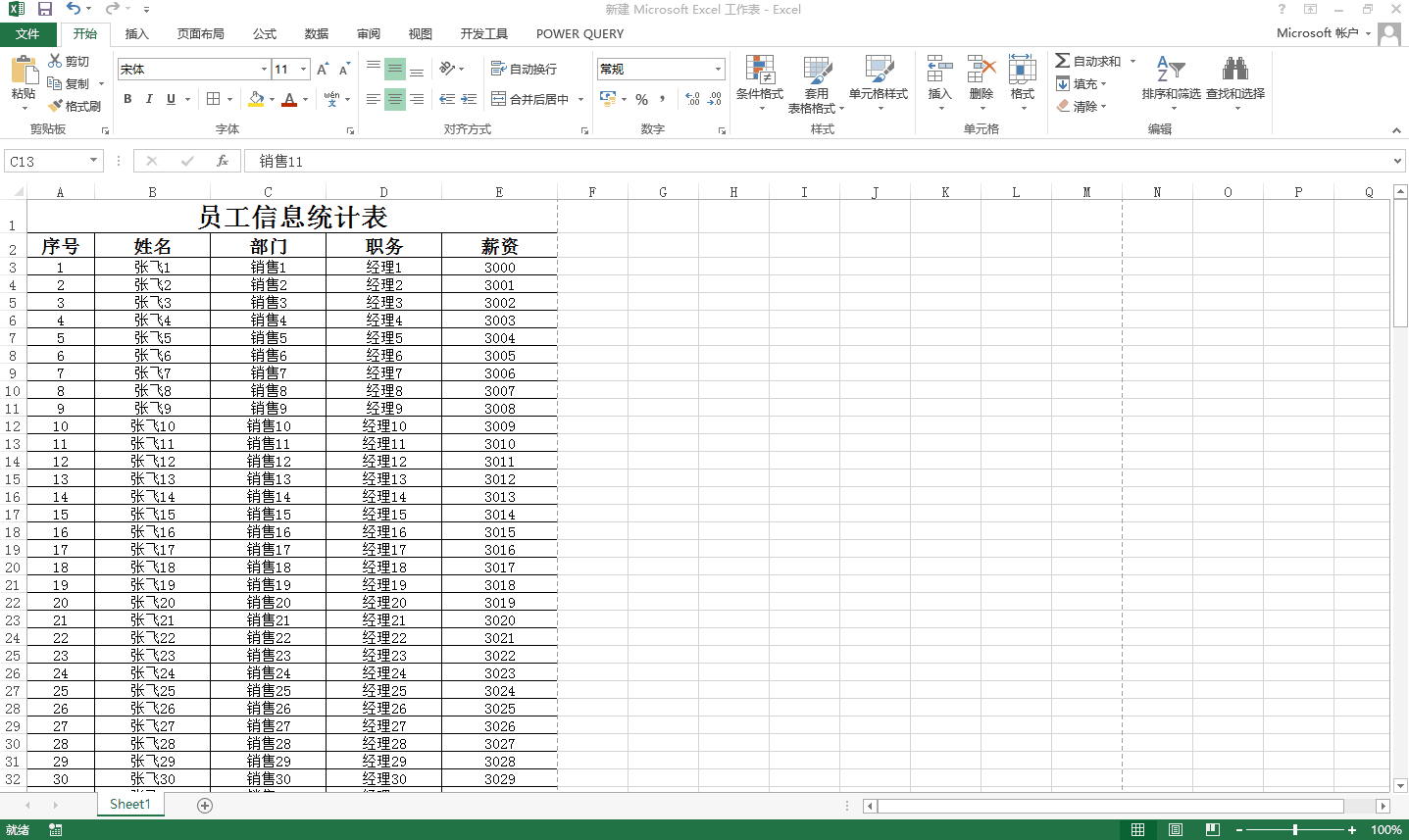Open the text orientation tool
This screenshot has width=1409, height=840.
click(448, 69)
